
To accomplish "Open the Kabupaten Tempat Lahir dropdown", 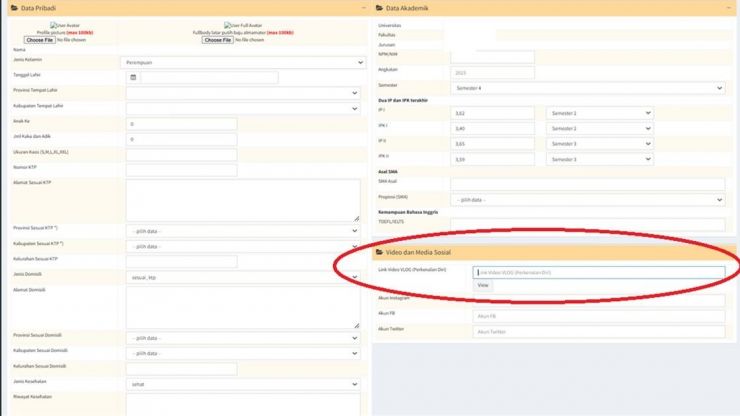I will 243,109.
